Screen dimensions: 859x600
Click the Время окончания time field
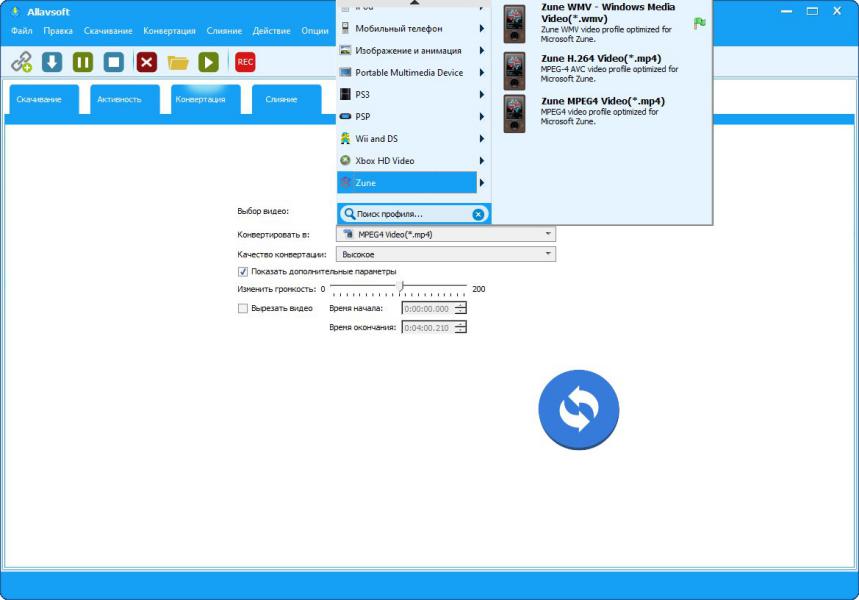coord(428,328)
